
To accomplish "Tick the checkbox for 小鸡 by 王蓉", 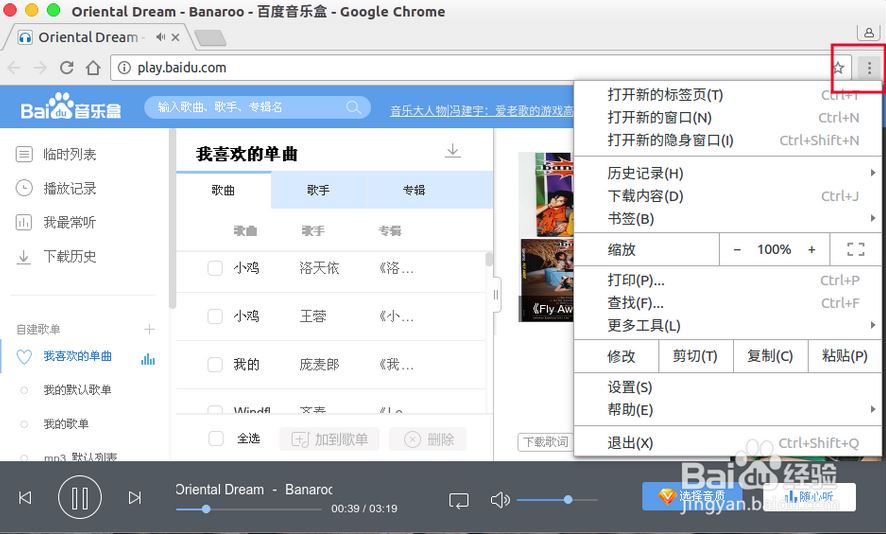I will coord(215,316).
